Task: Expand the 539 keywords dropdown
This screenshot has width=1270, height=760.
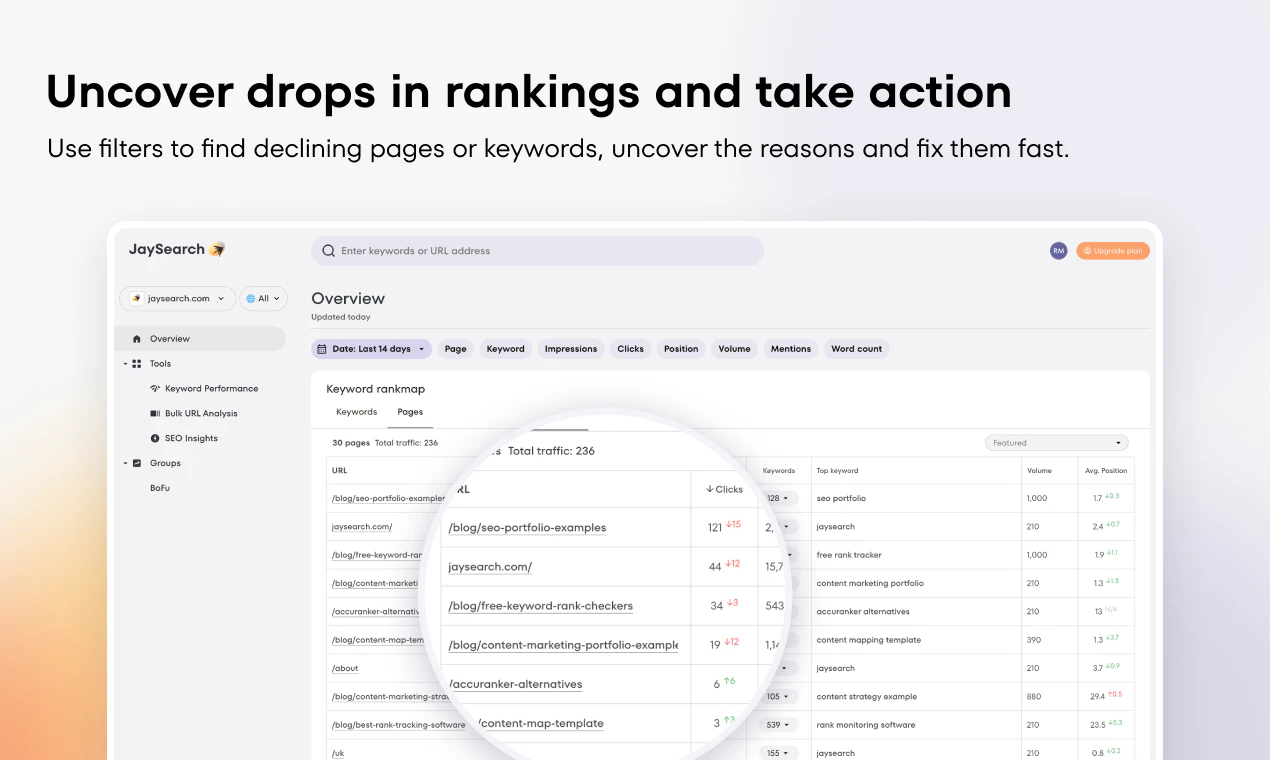Action: [779, 725]
